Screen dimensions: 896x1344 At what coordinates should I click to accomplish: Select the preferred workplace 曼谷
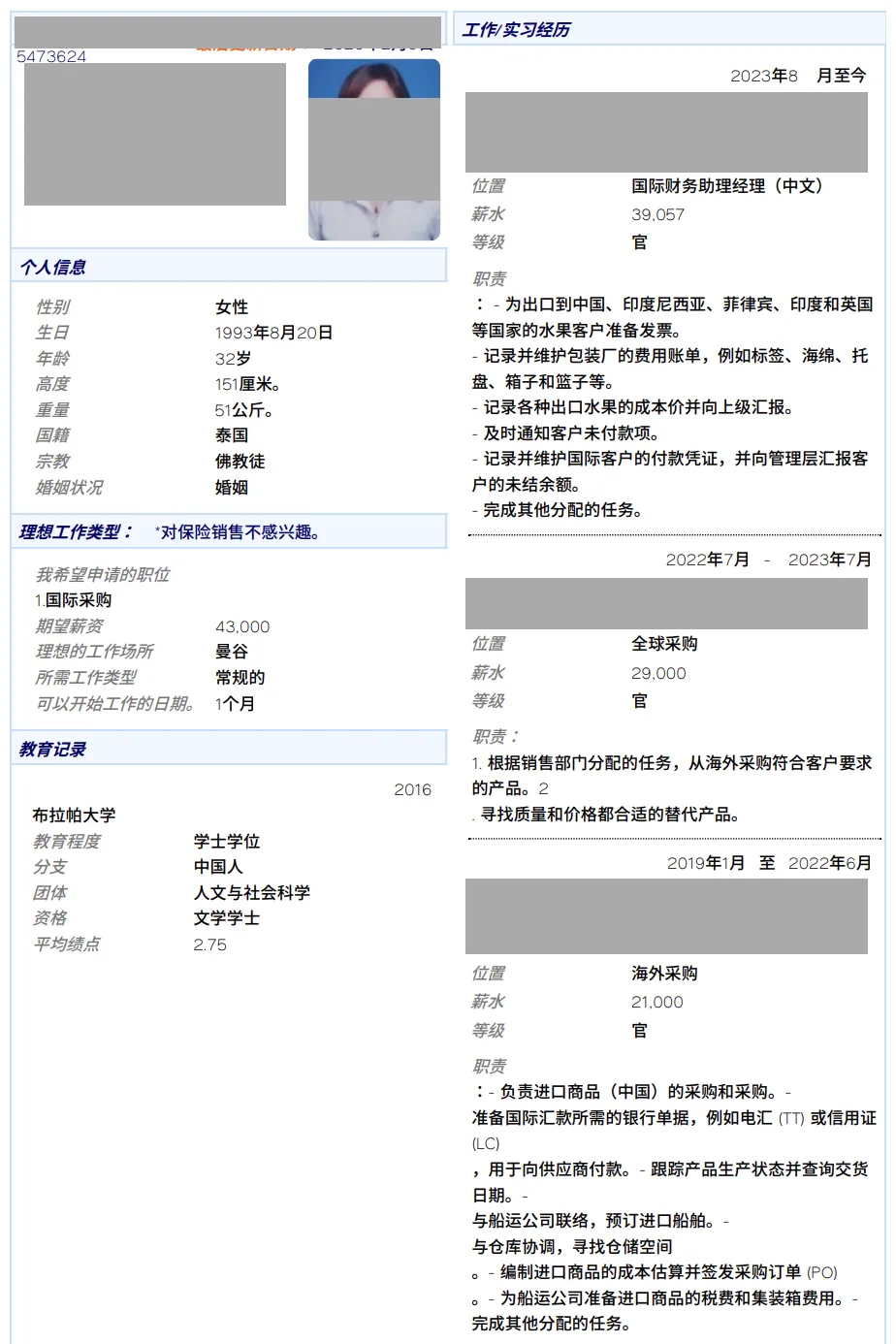click(232, 652)
